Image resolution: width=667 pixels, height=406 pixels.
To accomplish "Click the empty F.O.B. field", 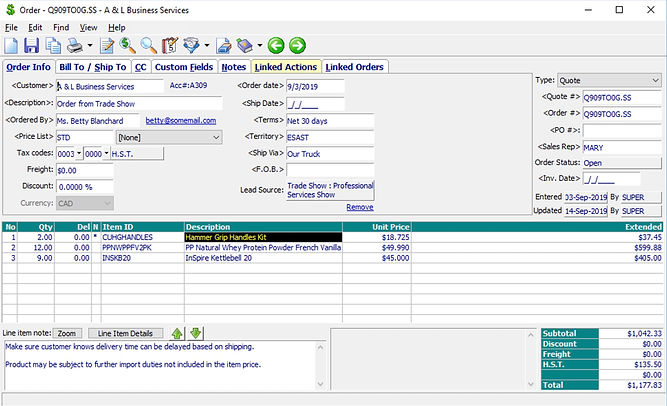I will pos(330,170).
